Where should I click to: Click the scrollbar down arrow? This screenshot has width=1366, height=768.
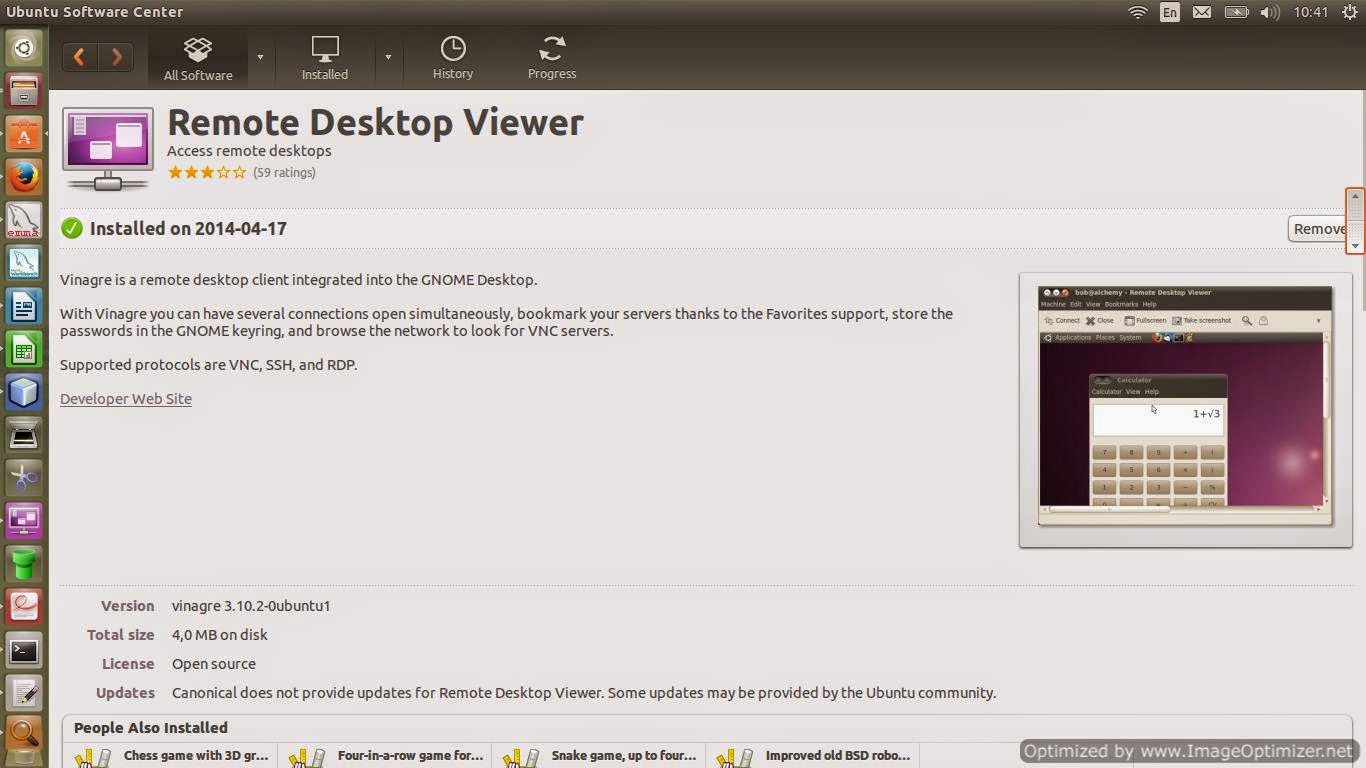pyautogui.click(x=1355, y=245)
